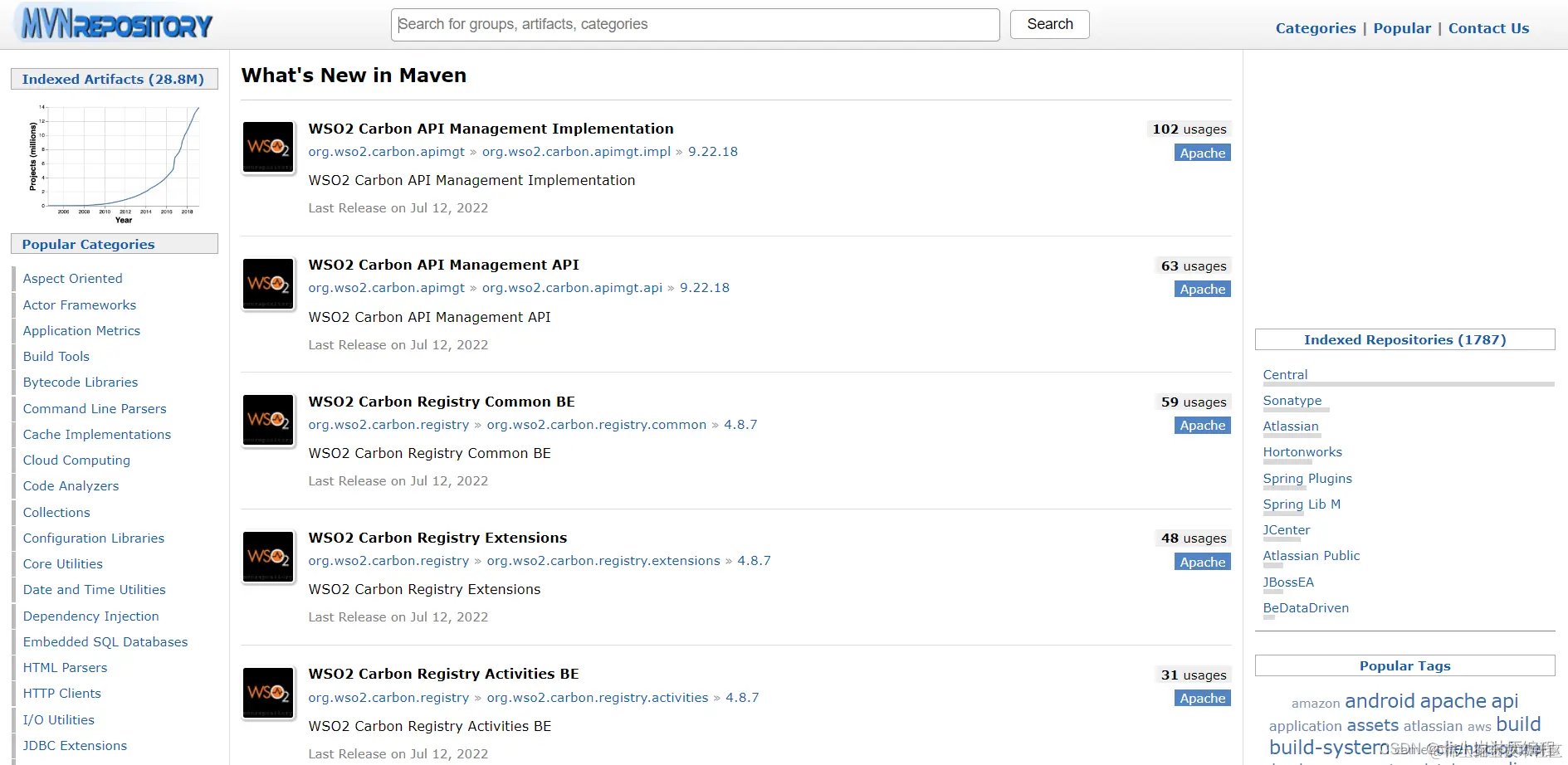Screen dimensions: 1568x765
Task: Select the android tag
Action: (1380, 701)
